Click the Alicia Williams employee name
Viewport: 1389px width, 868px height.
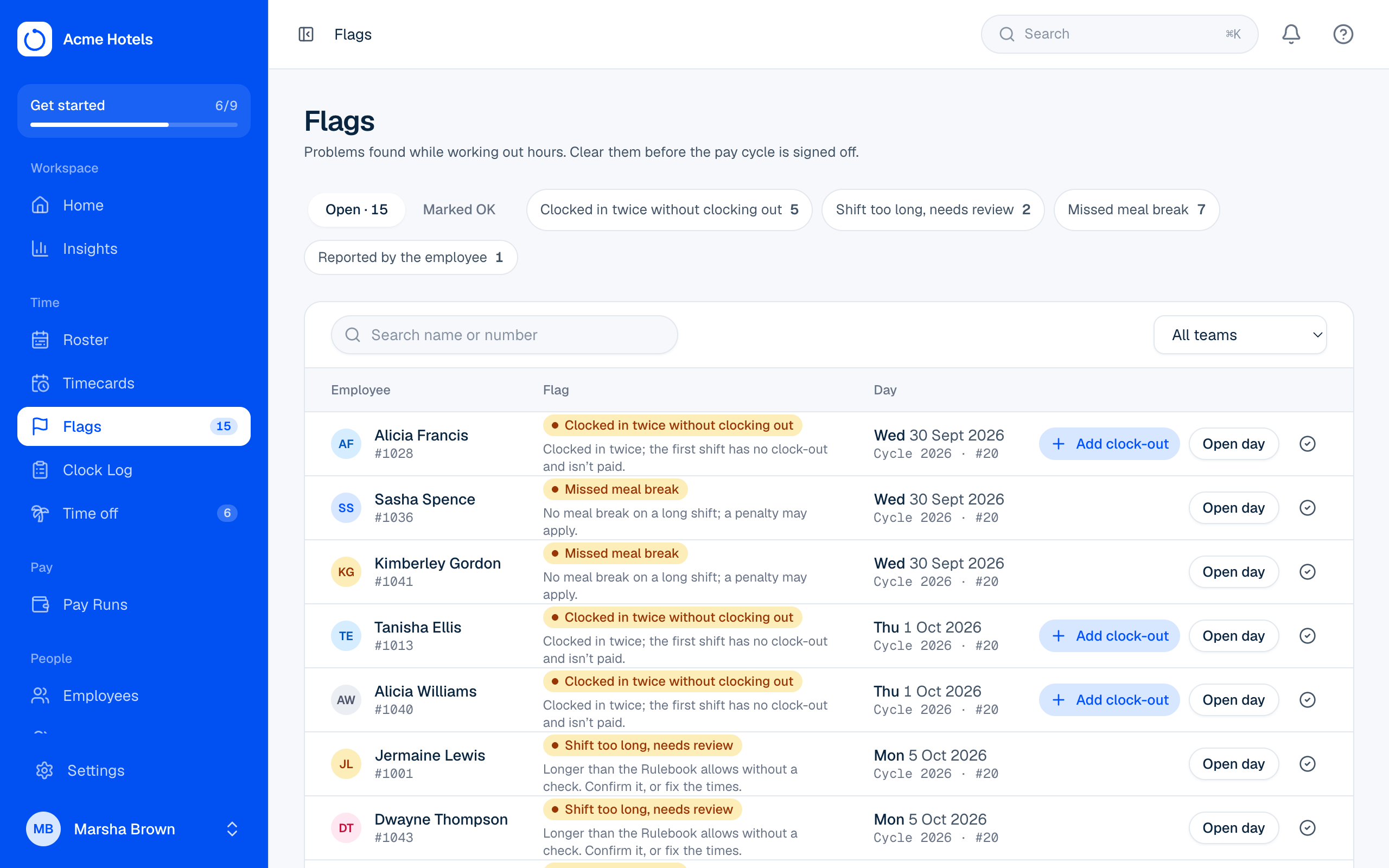point(425,691)
